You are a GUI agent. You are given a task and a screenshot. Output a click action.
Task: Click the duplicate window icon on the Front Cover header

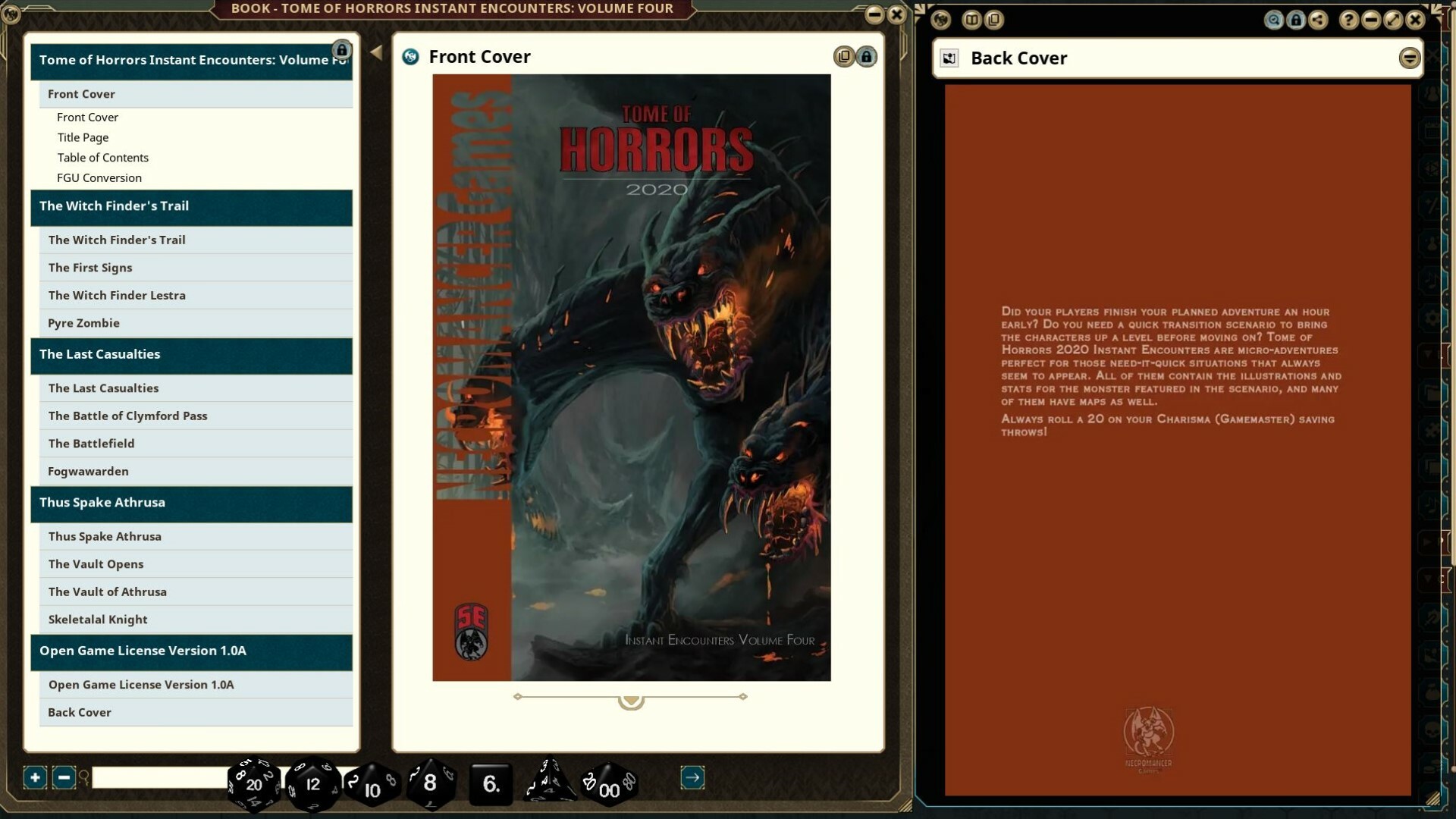coord(843,56)
